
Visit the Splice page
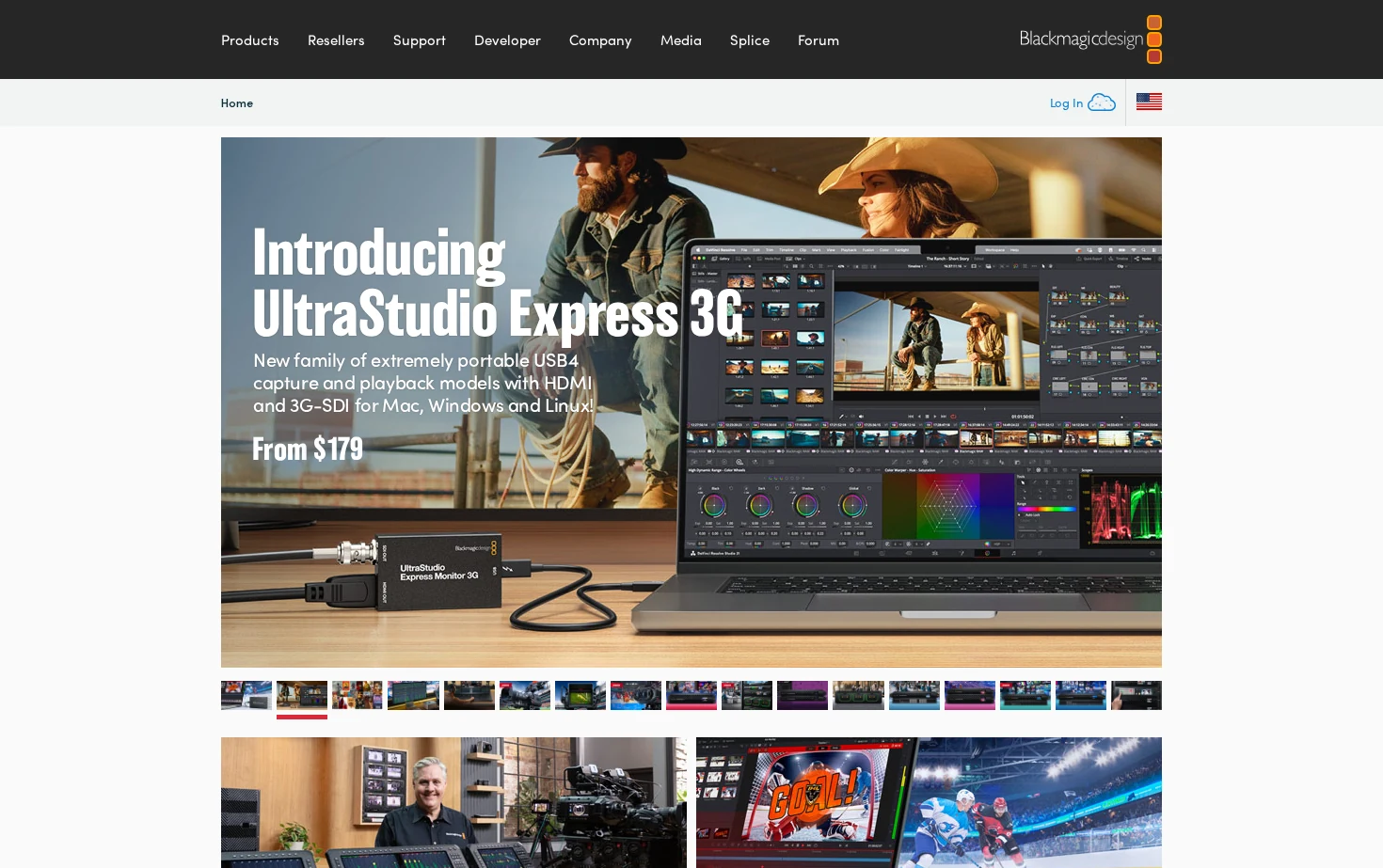tap(750, 40)
